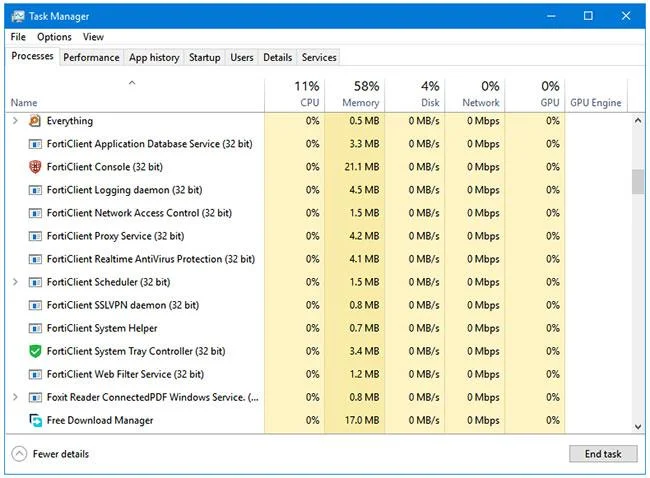Select FortiClient Web Filter Service row name
650x478 pixels.
(x=125, y=374)
